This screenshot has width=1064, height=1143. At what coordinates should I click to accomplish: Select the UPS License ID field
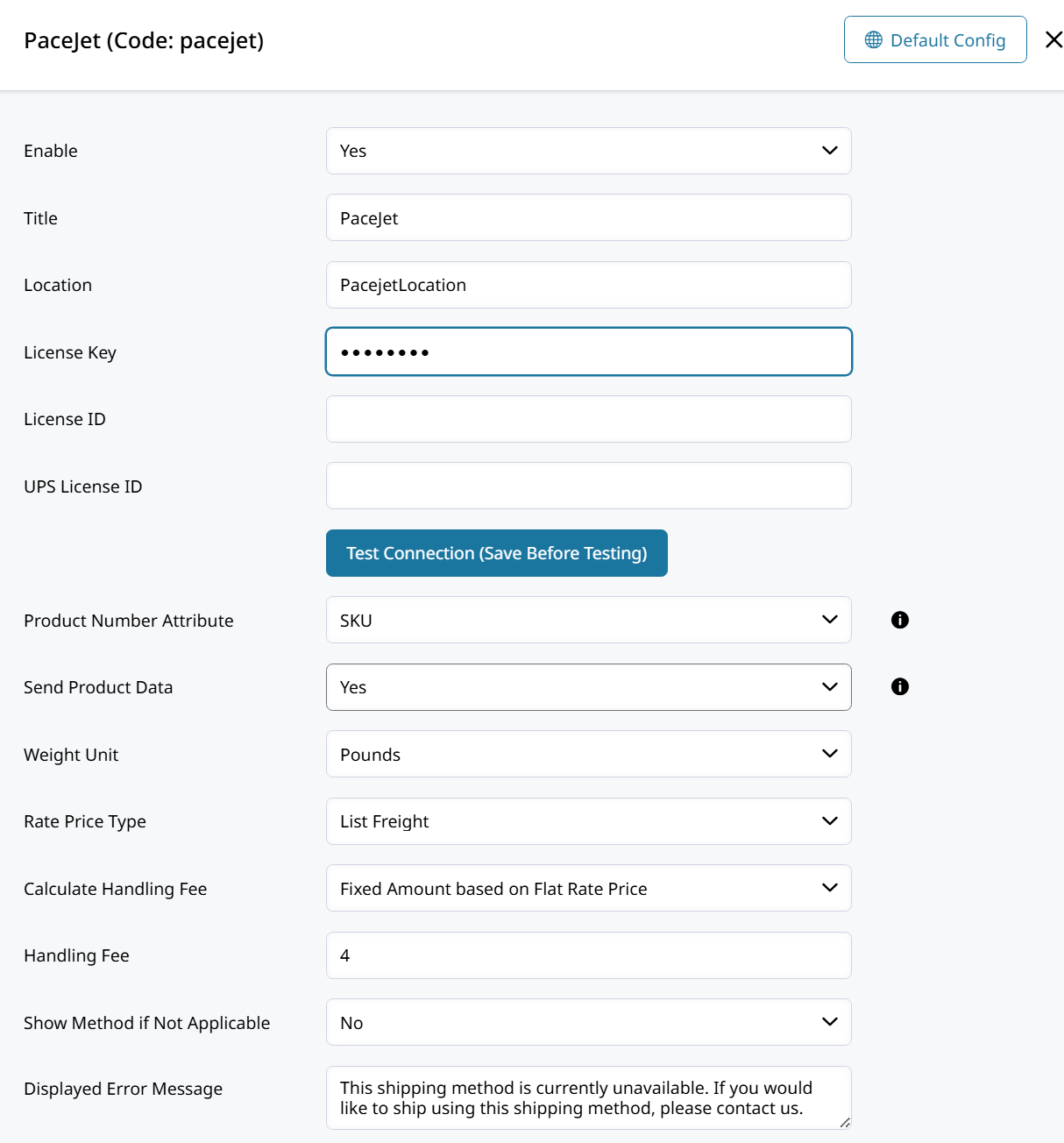[588, 486]
